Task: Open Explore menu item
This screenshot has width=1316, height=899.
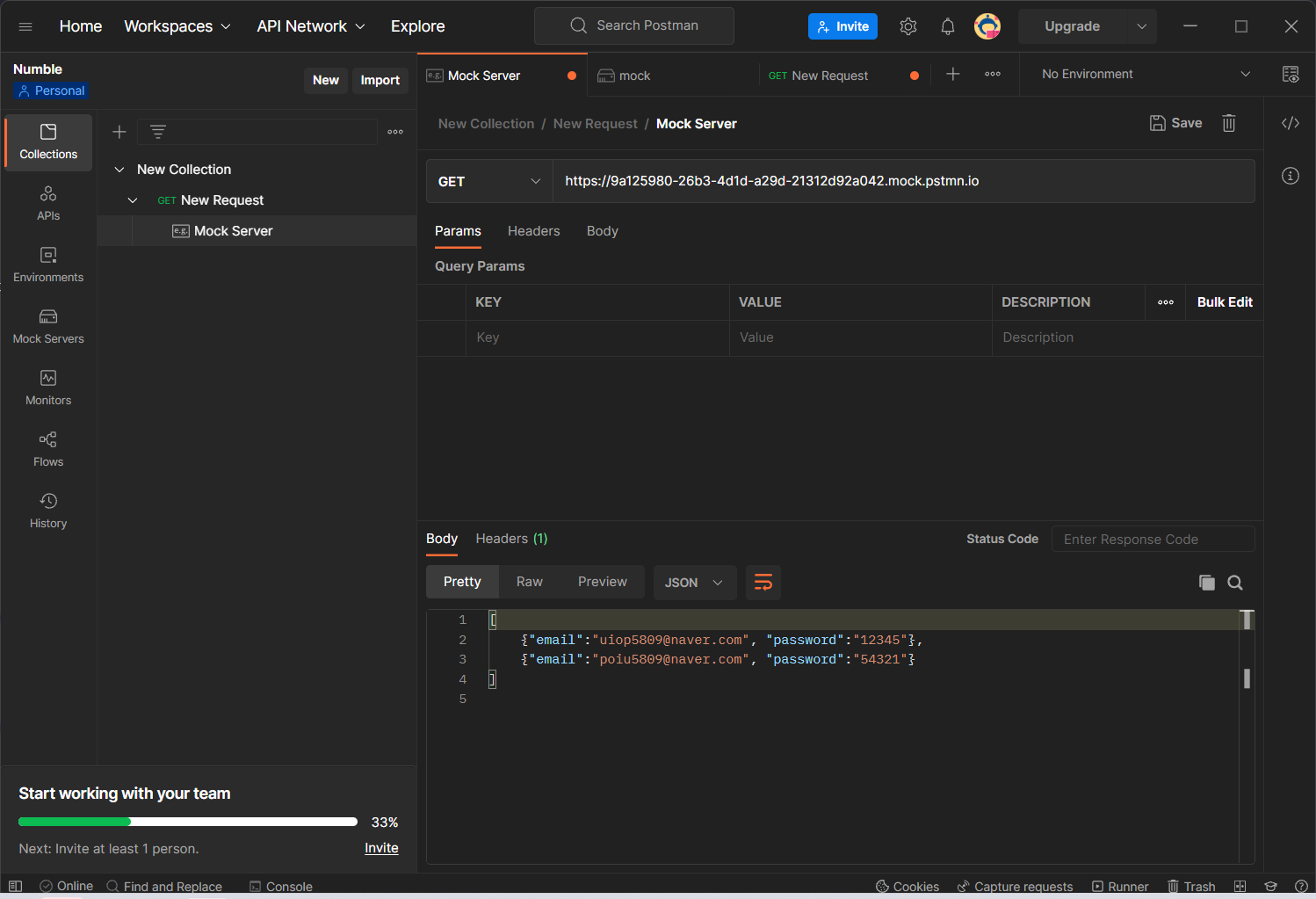Action: tap(418, 26)
